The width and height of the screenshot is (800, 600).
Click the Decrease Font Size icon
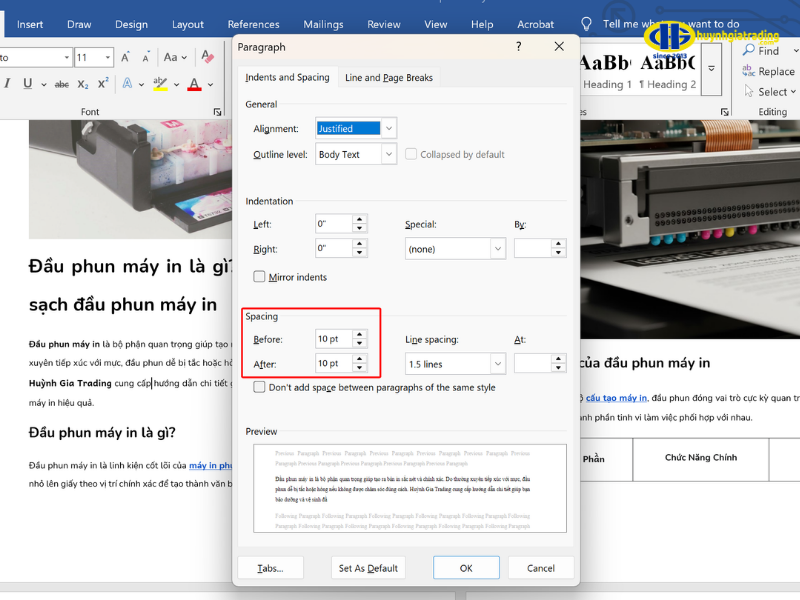145,58
